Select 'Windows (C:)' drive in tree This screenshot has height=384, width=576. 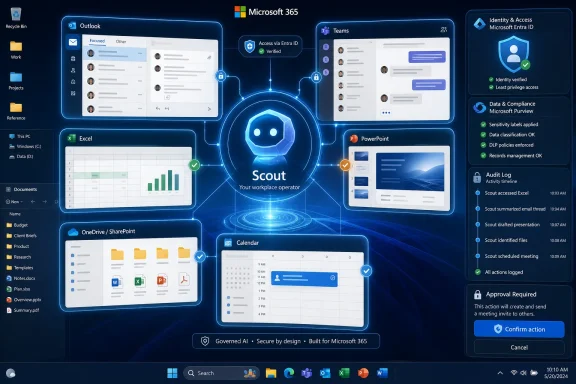[25, 146]
